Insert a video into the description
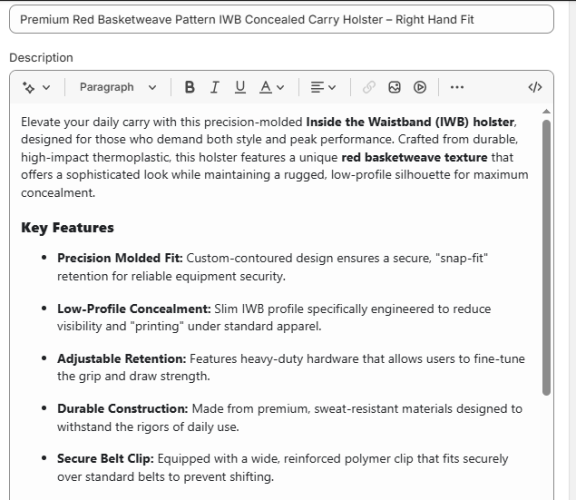576x500 pixels. coord(420,87)
